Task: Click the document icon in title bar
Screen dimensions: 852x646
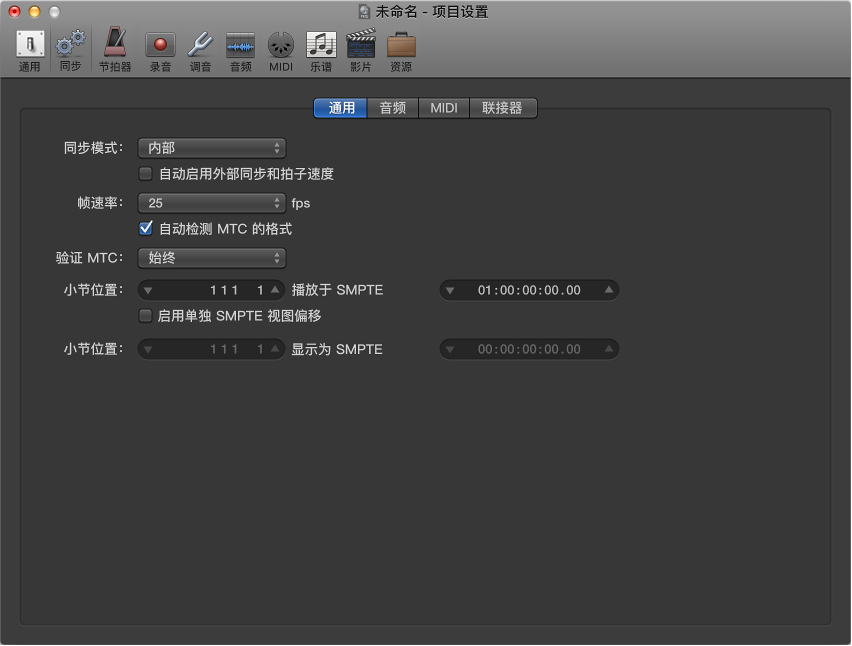Action: 364,11
